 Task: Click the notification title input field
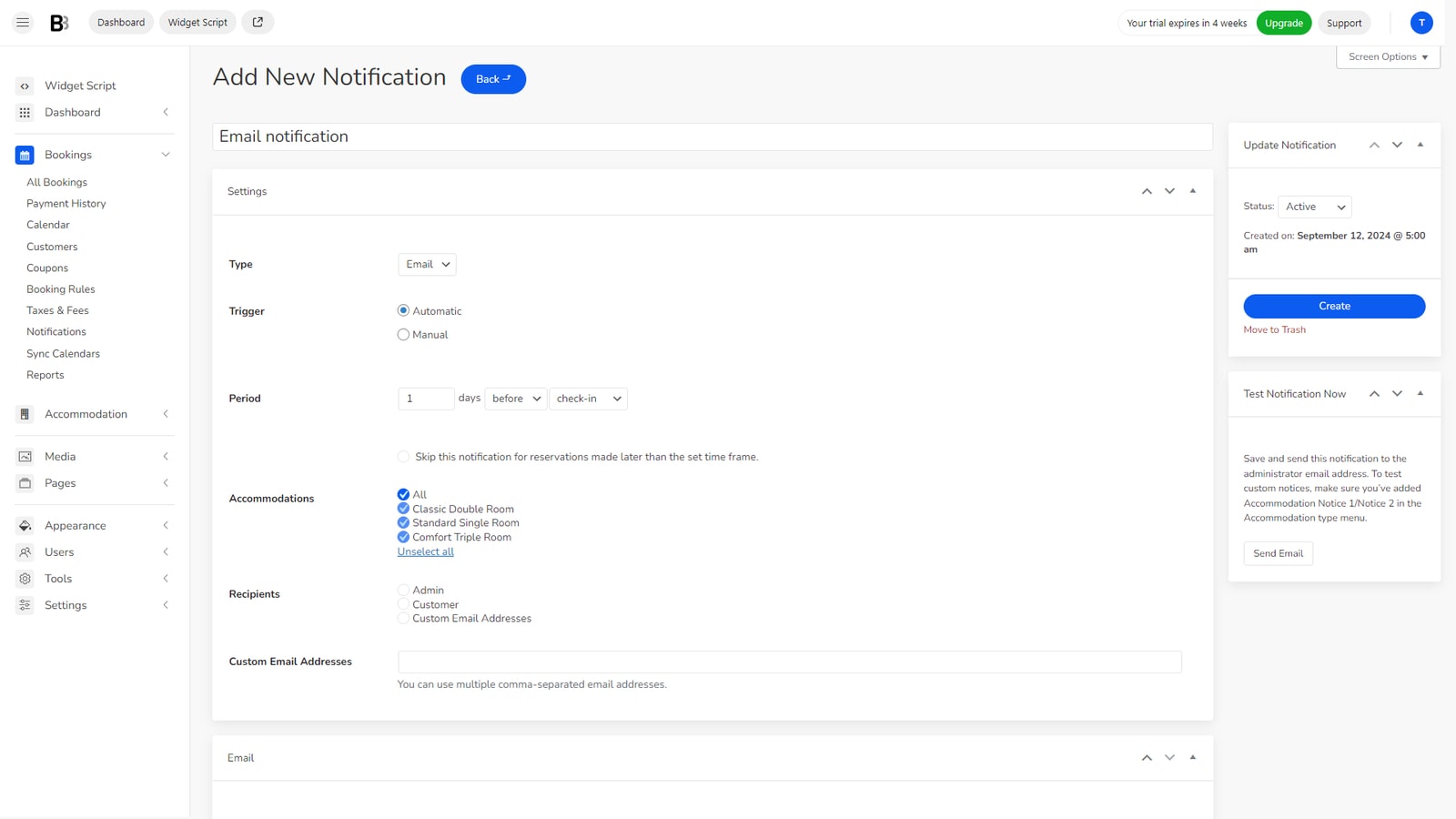712,136
